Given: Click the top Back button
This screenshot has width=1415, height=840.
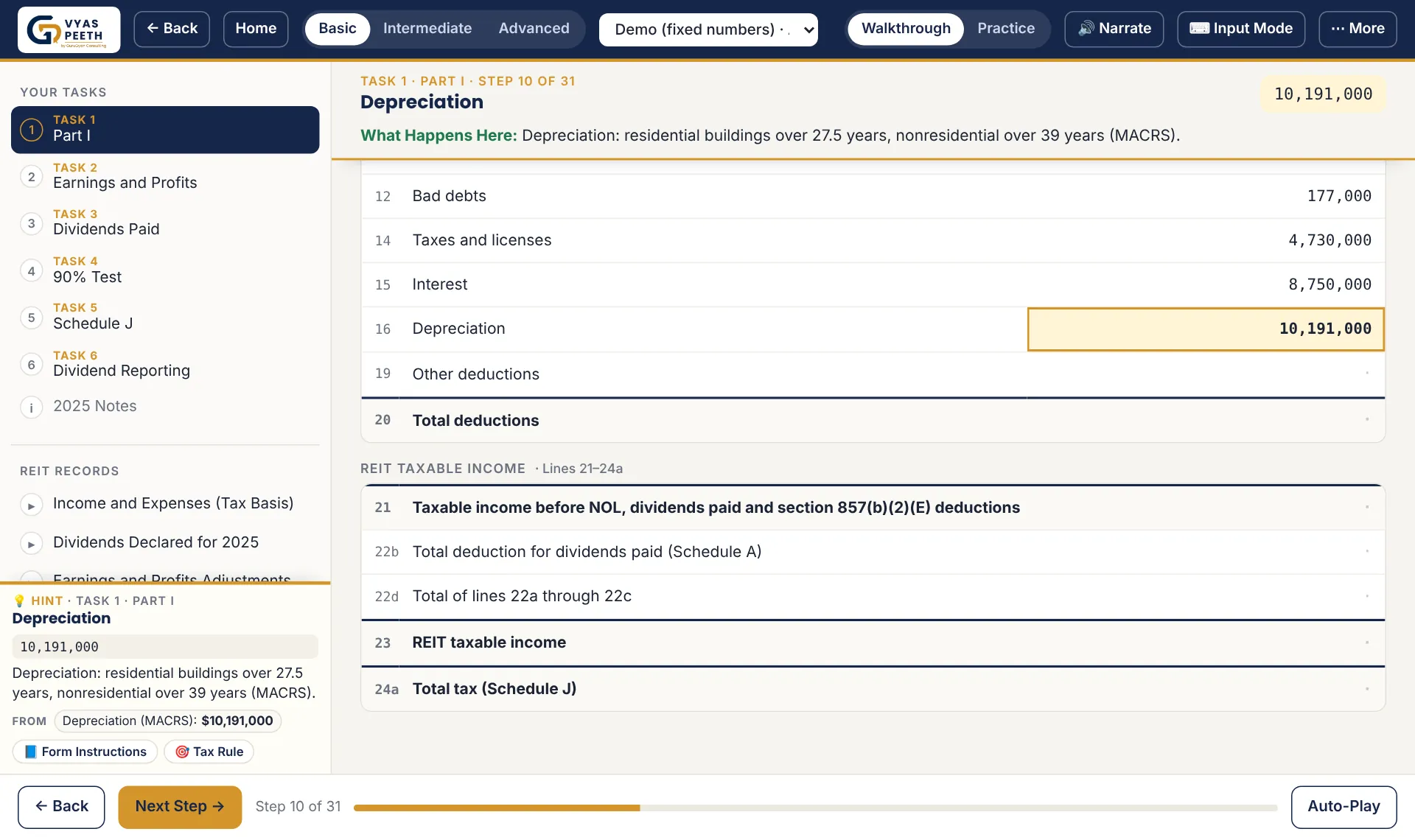Looking at the screenshot, I should pyautogui.click(x=172, y=29).
